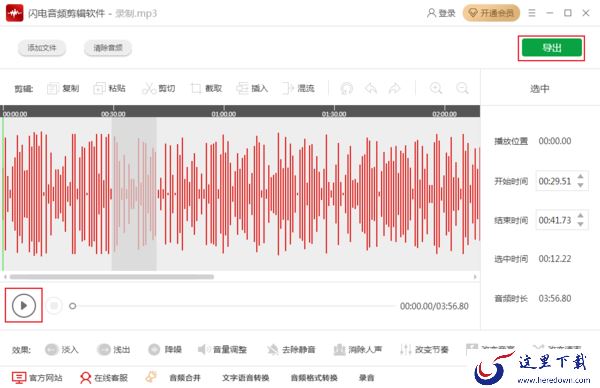Decrease the end time (结束时间) value
The height and width of the screenshot is (388, 600).
580,224
